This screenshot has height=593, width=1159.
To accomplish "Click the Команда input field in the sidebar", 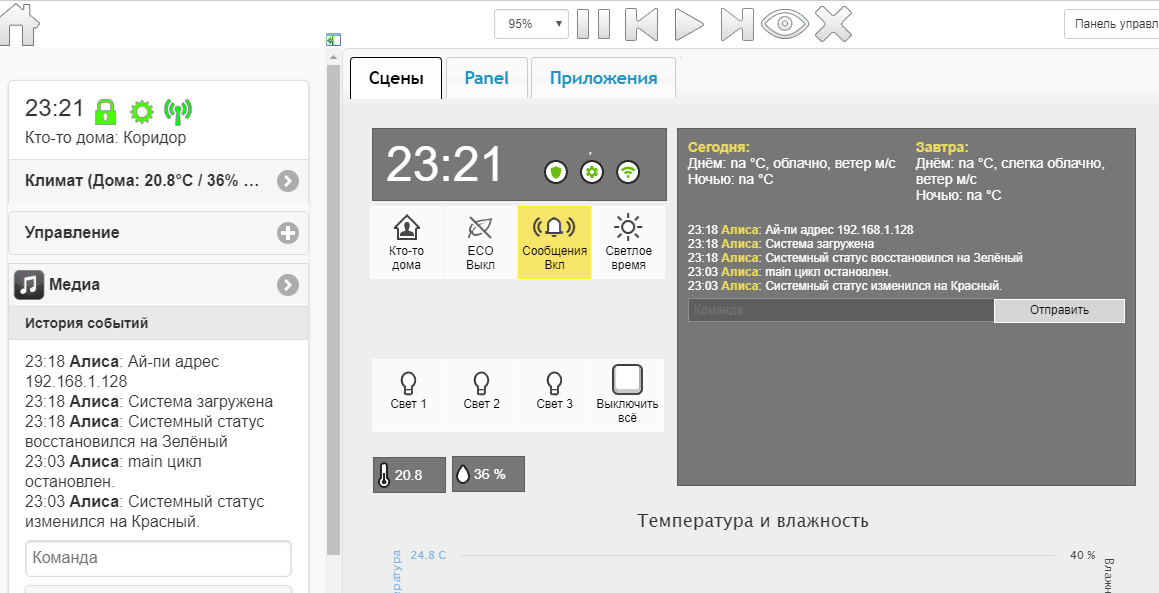I will pyautogui.click(x=157, y=559).
